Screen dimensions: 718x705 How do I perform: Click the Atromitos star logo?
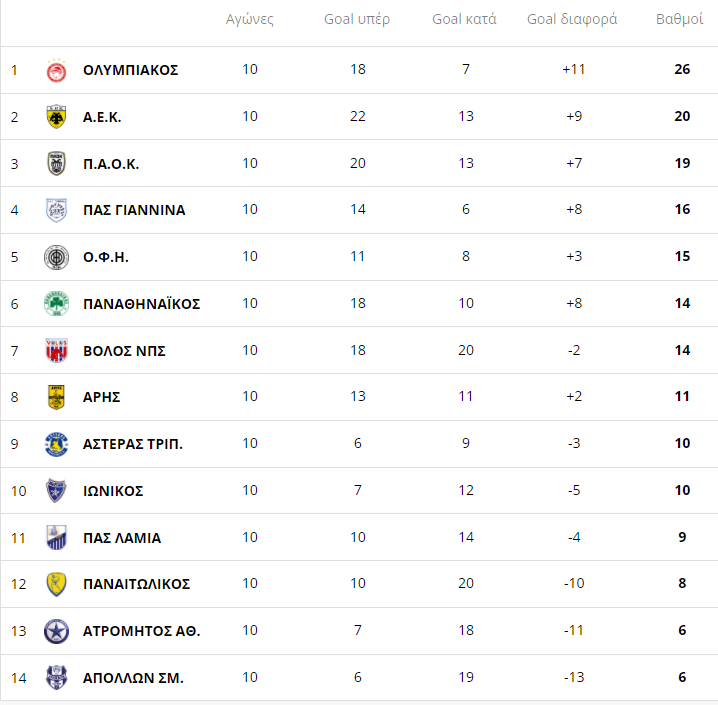point(56,631)
